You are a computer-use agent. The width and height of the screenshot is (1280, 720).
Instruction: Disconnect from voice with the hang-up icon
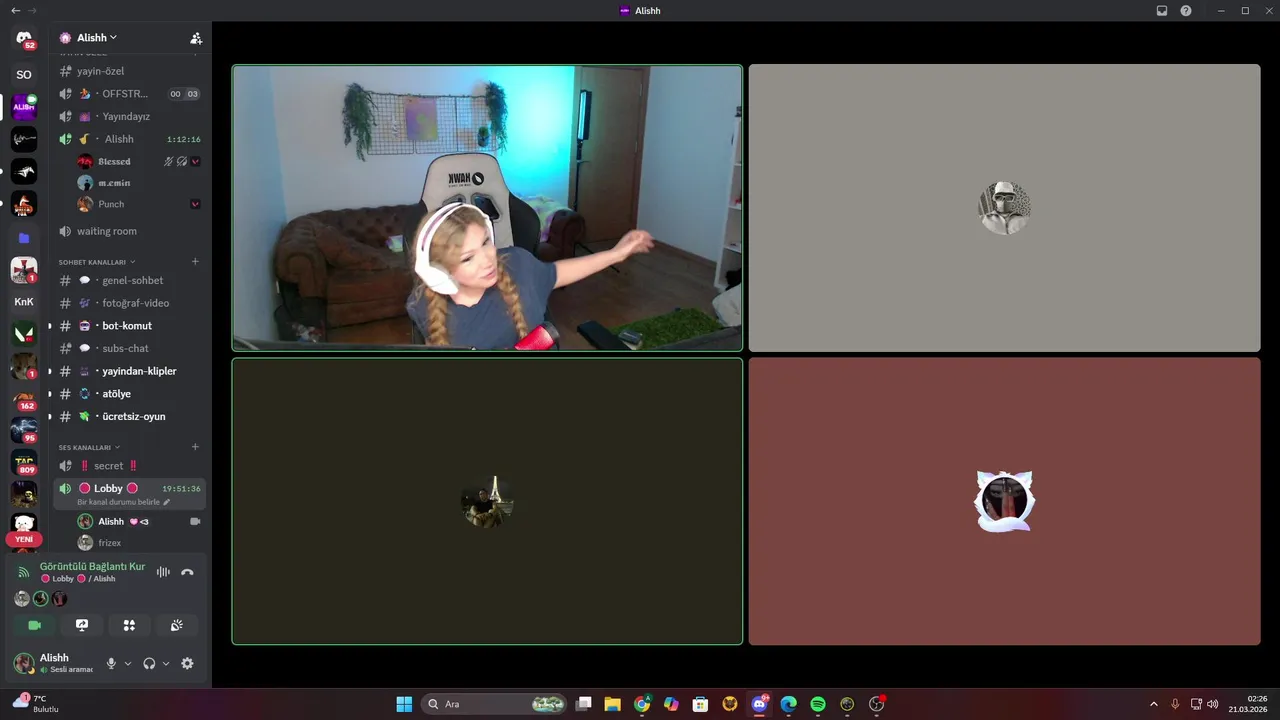pos(187,572)
